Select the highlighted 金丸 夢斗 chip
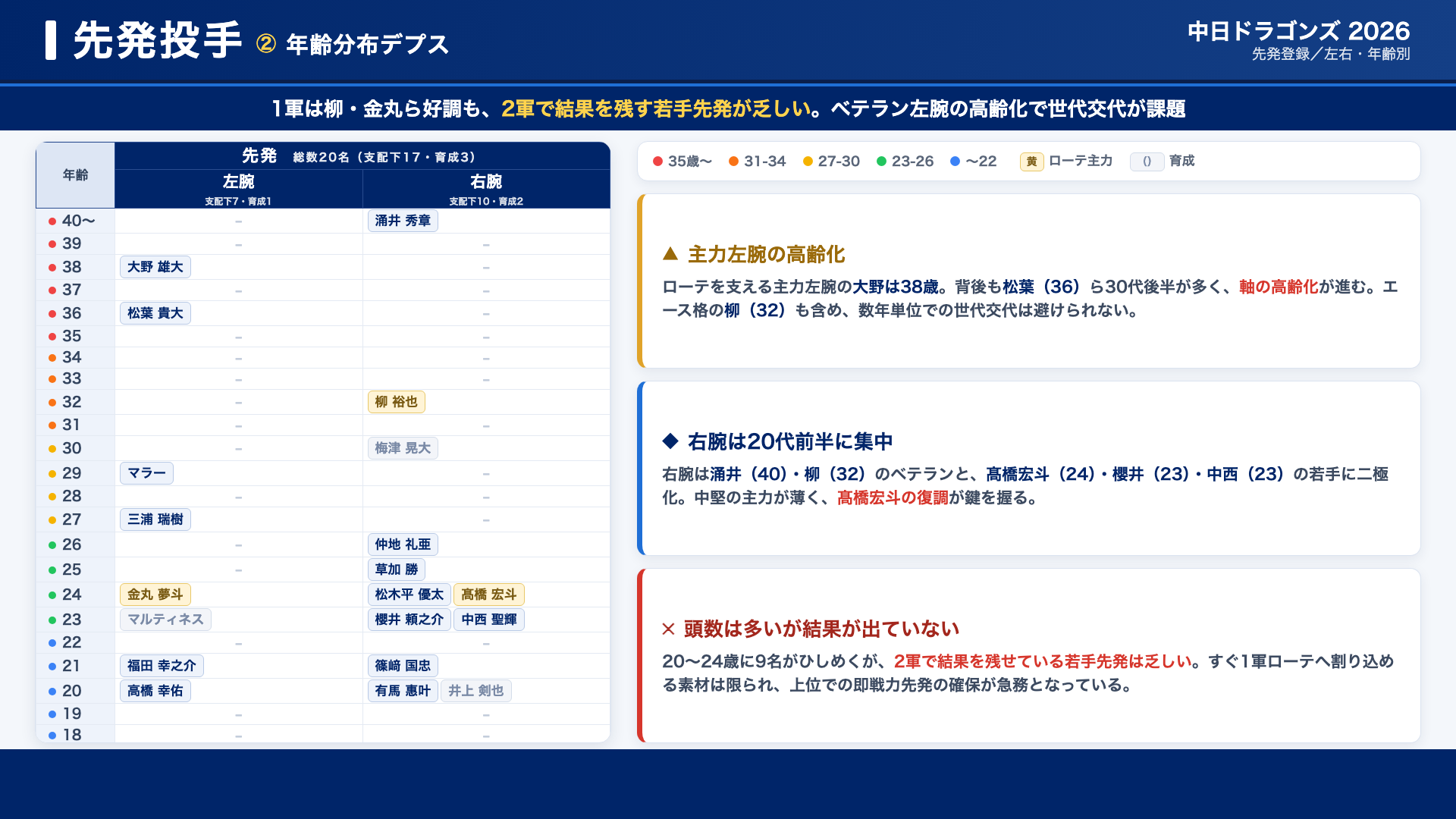Viewport: 1456px width, 819px height. pyautogui.click(x=155, y=595)
